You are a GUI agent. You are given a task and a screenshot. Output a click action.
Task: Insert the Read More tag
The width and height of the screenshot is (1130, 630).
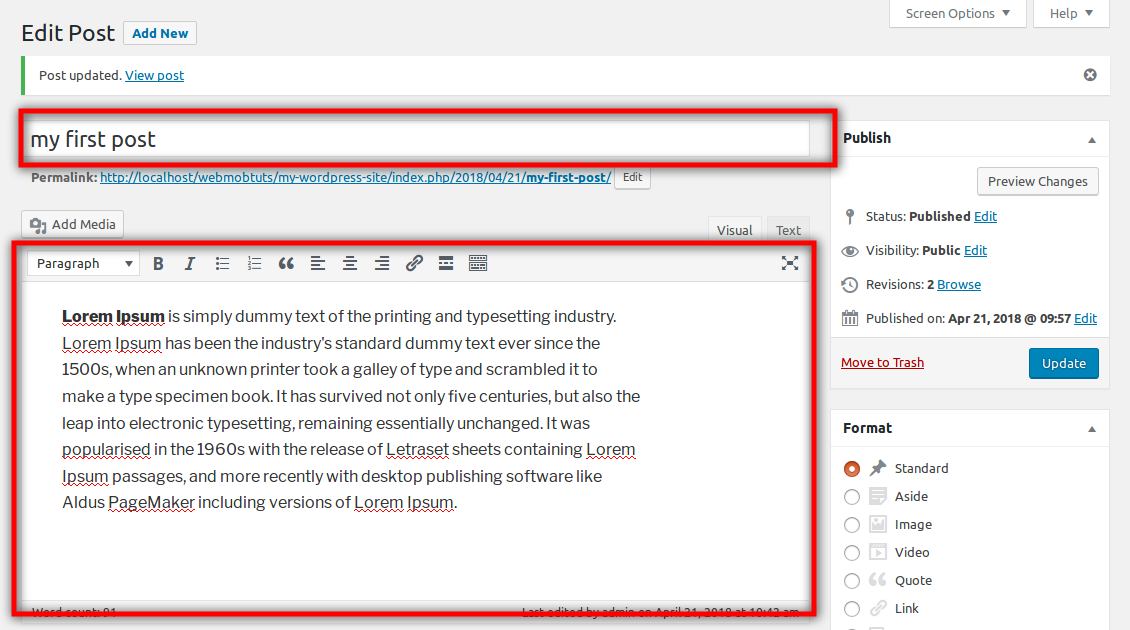pos(446,263)
